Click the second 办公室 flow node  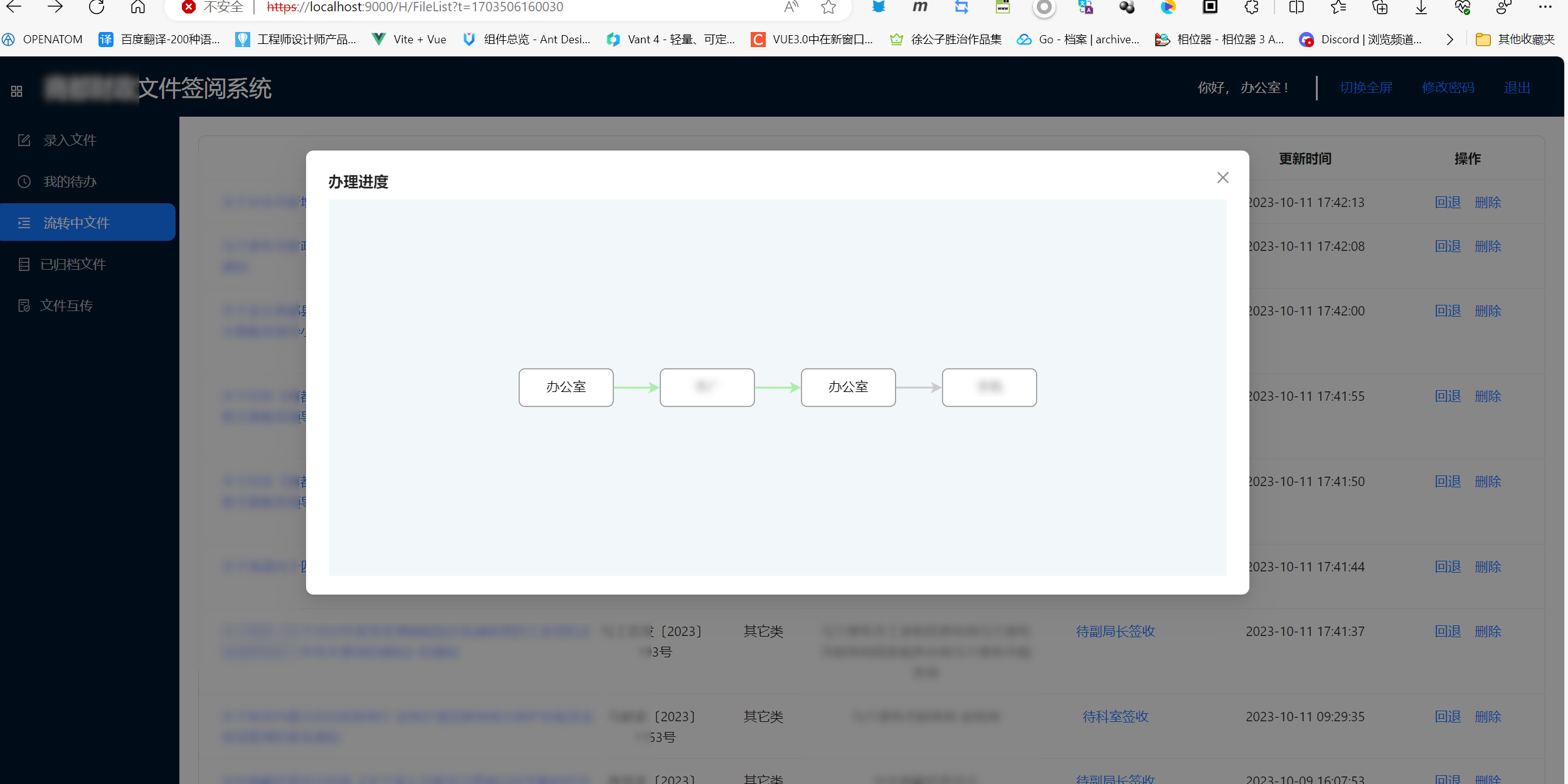(x=848, y=388)
